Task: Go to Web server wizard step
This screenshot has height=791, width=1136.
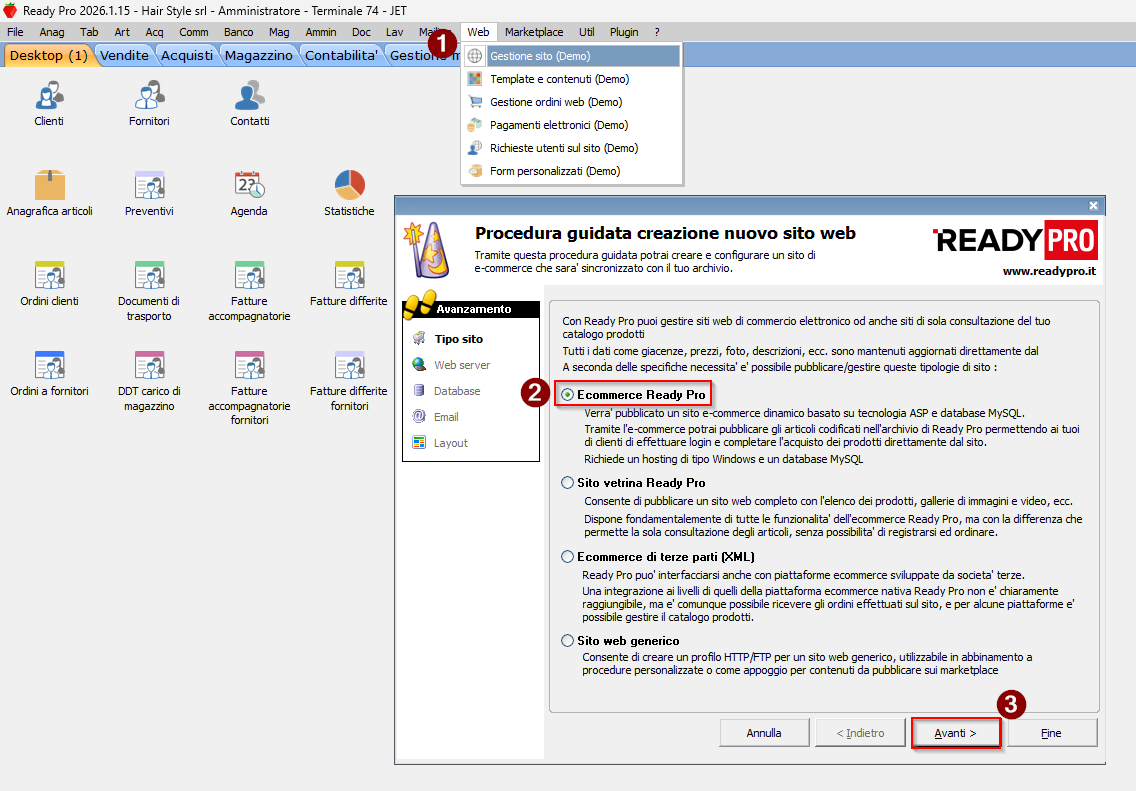Action: 461,365
